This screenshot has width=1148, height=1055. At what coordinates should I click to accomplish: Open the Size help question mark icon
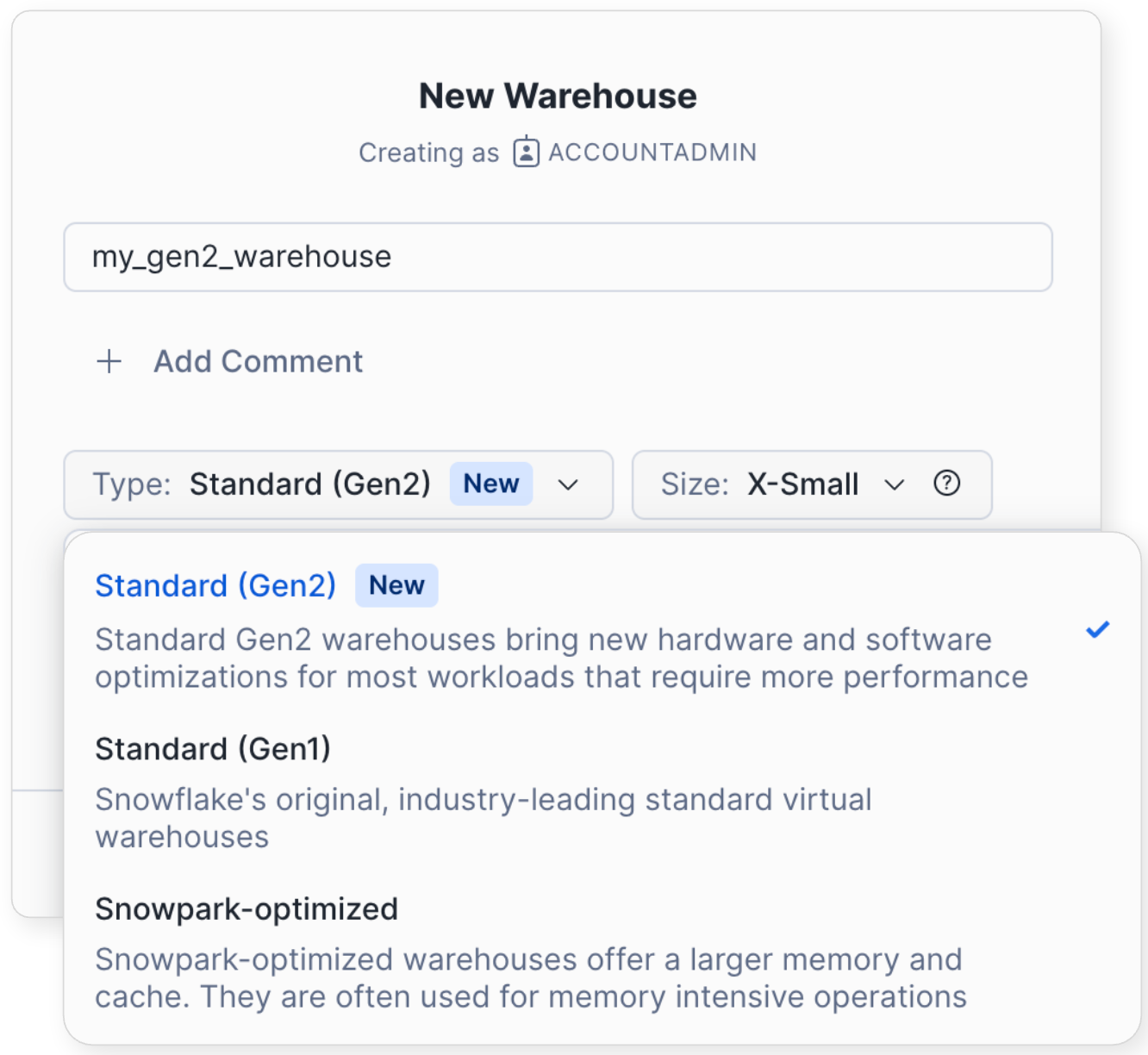coord(946,484)
